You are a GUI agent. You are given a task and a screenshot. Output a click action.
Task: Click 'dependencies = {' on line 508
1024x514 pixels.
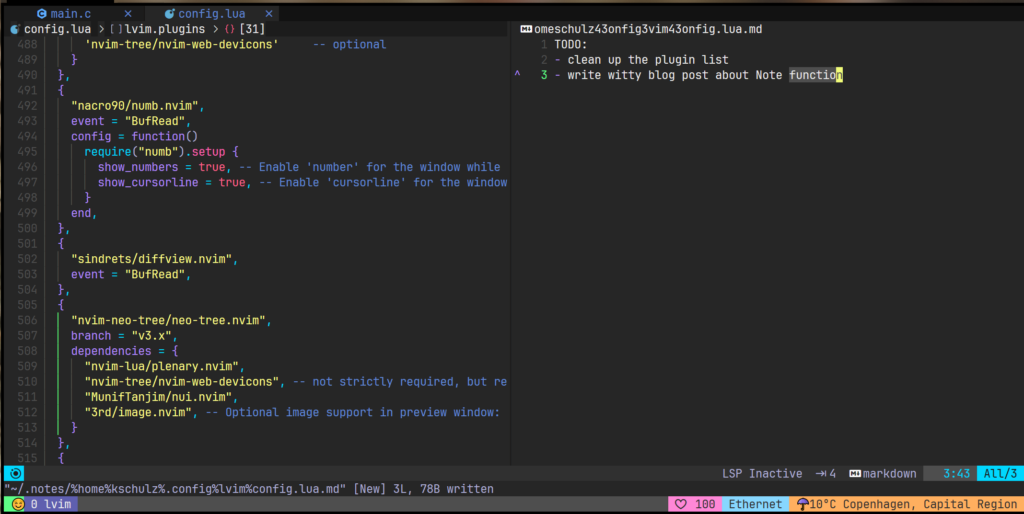click(124, 351)
